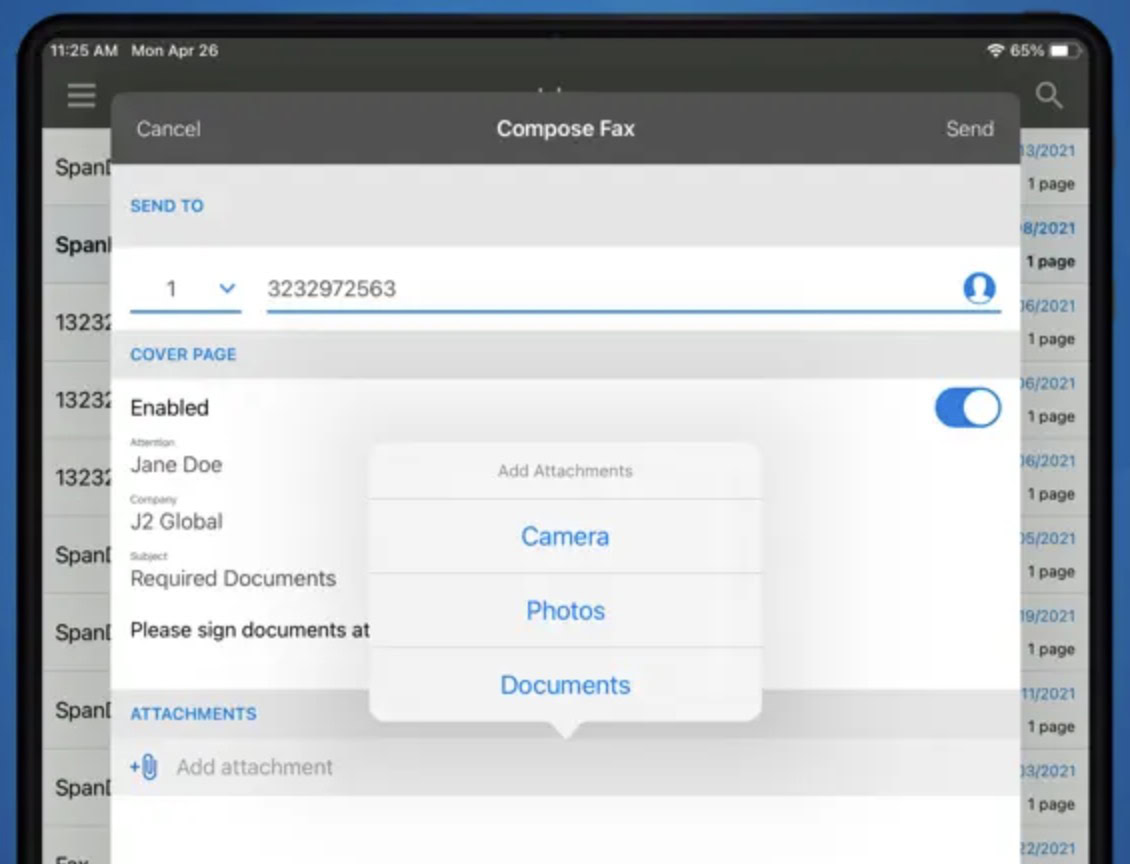Tap the Wi-Fi status icon
Image resolution: width=1130 pixels, height=864 pixels.
994,50
